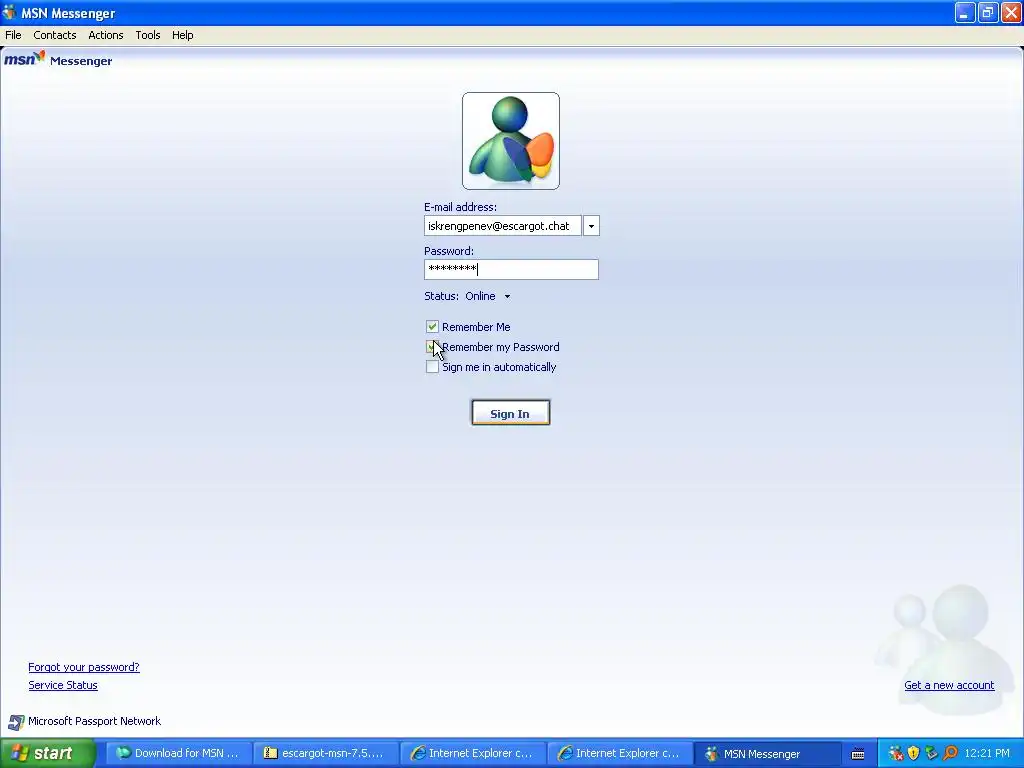
Task: Switch to Download for MSN taskbar window
Action: coord(178,754)
